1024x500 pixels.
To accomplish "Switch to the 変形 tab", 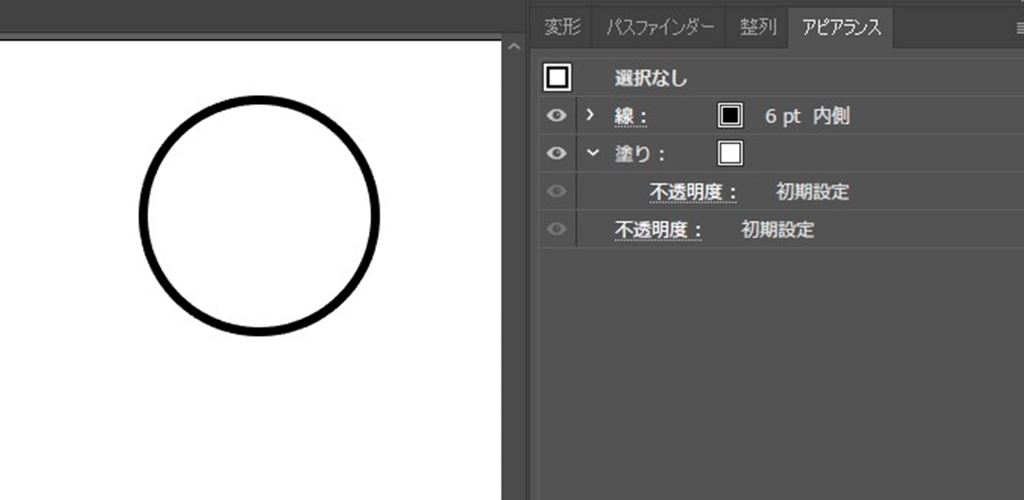I will pos(562,27).
